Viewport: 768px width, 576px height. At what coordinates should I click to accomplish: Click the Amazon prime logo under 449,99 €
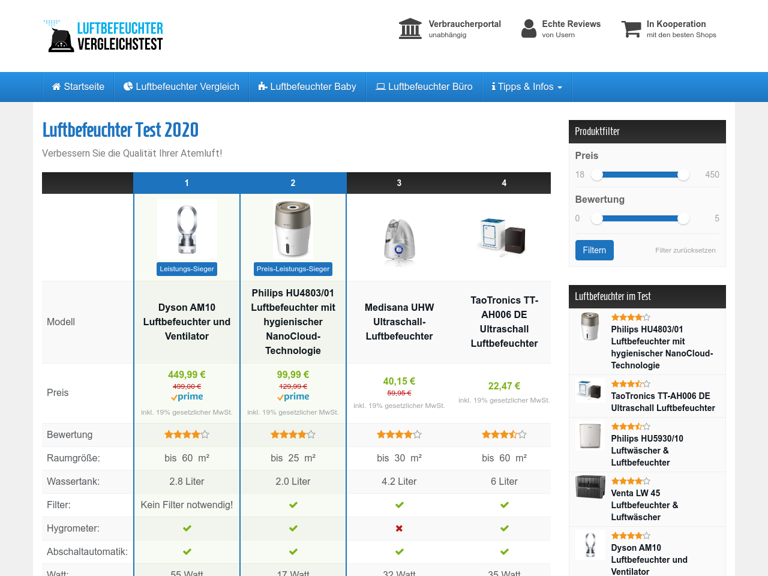[x=187, y=397]
